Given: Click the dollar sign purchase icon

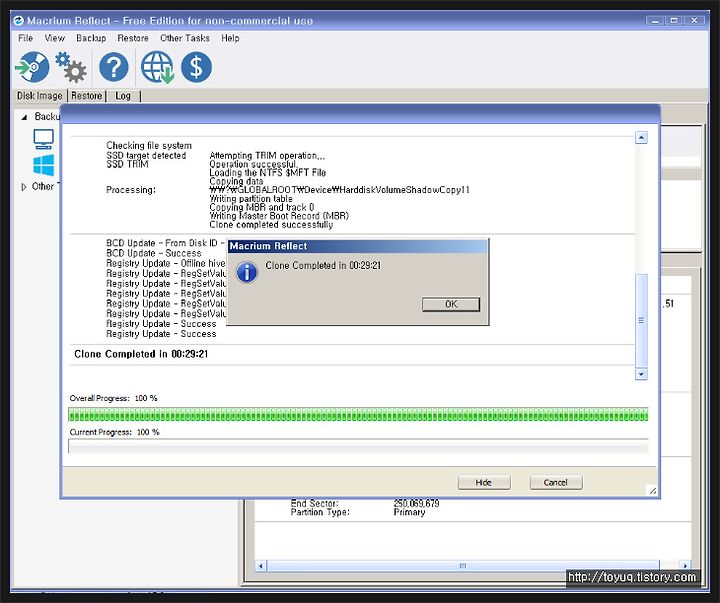Looking at the screenshot, I should pos(196,67).
